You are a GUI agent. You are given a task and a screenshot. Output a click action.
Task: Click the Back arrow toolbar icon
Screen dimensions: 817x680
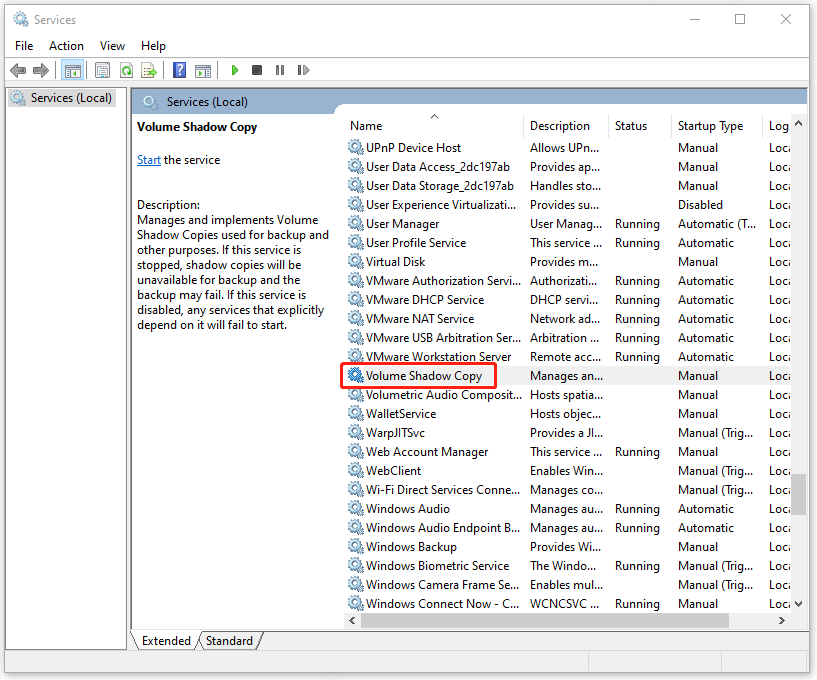18,70
